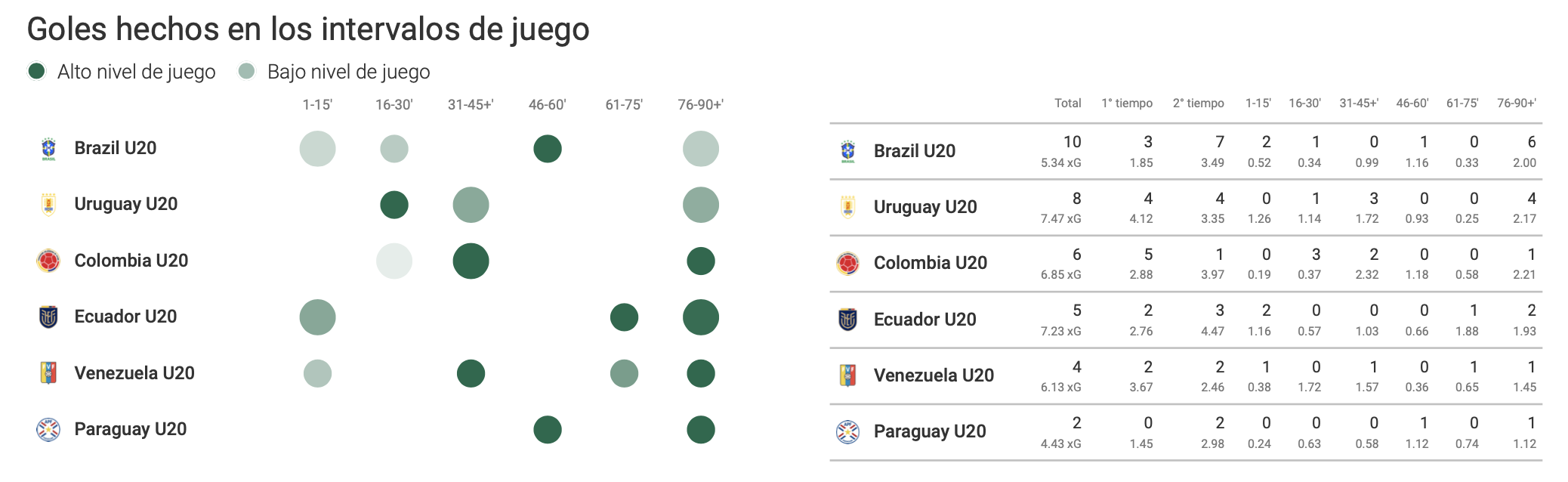The height and width of the screenshot is (482, 1568).
Task: Open the Colombia U20 link in stats table
Action: pyautogui.click(x=930, y=263)
